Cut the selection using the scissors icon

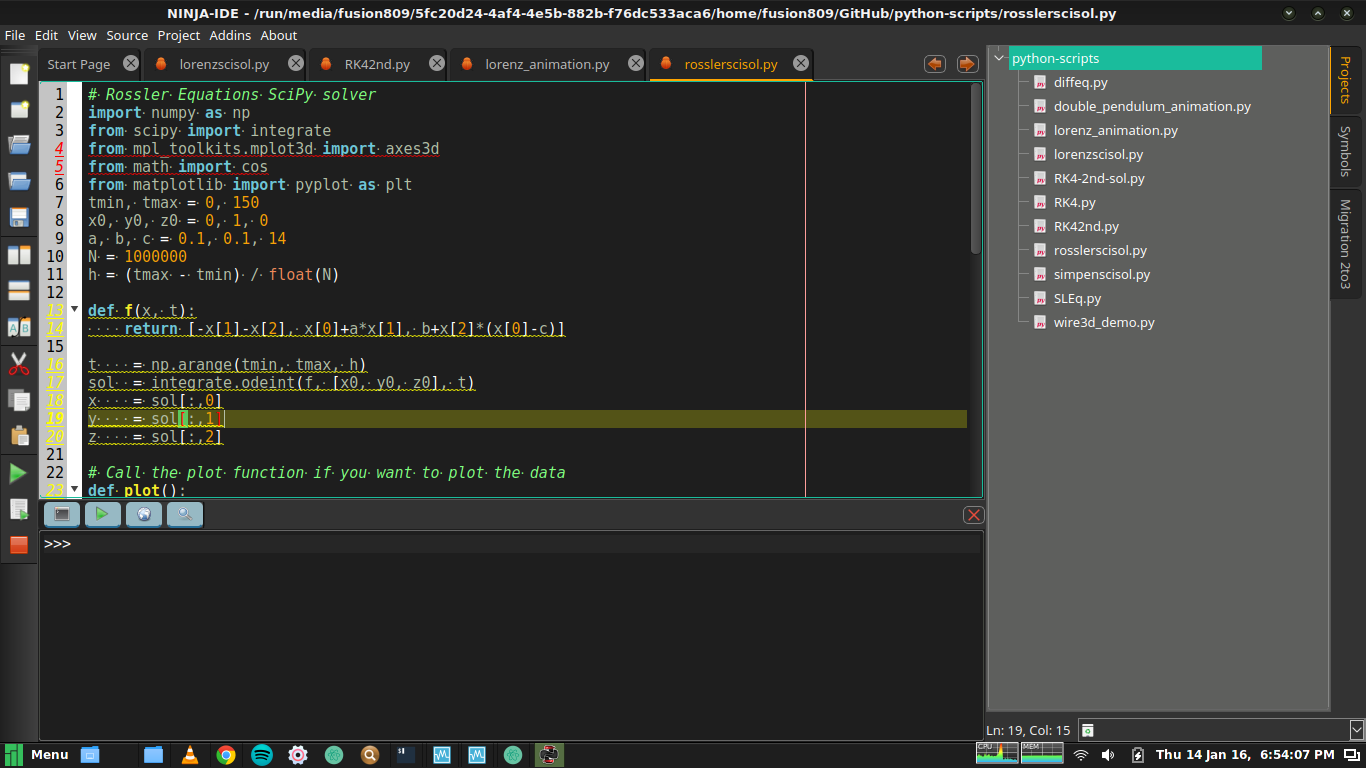[19, 364]
